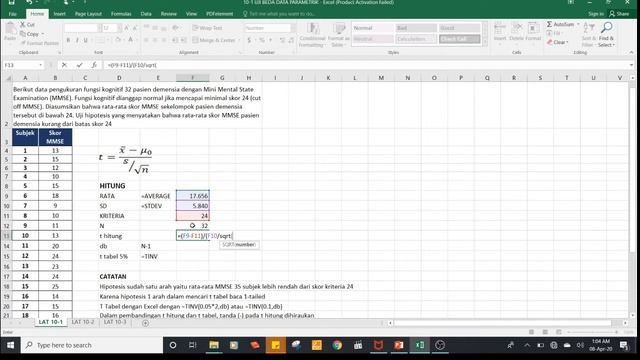Image resolution: width=640 pixels, height=360 pixels.
Task: Click the Format cells icon
Action: (x=533, y=28)
